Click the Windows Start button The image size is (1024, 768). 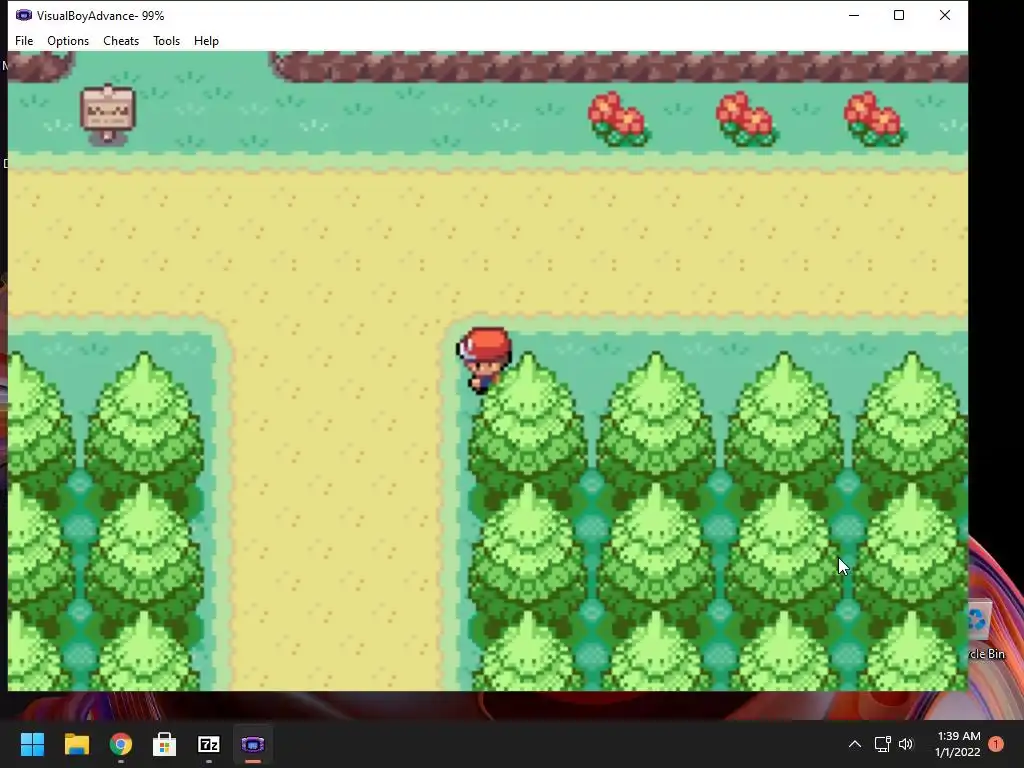(32, 744)
